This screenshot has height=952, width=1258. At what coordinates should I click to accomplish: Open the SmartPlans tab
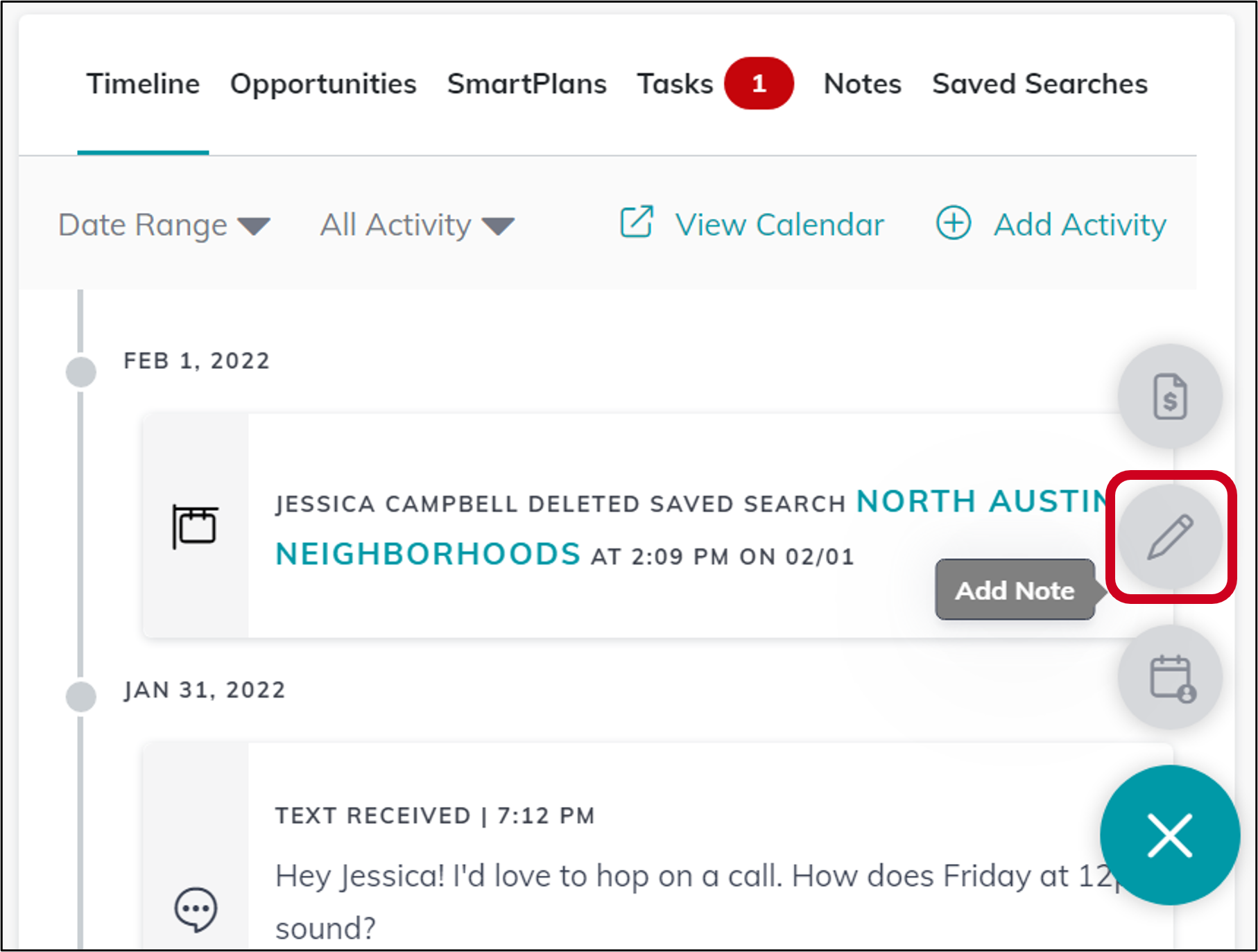pos(527,84)
